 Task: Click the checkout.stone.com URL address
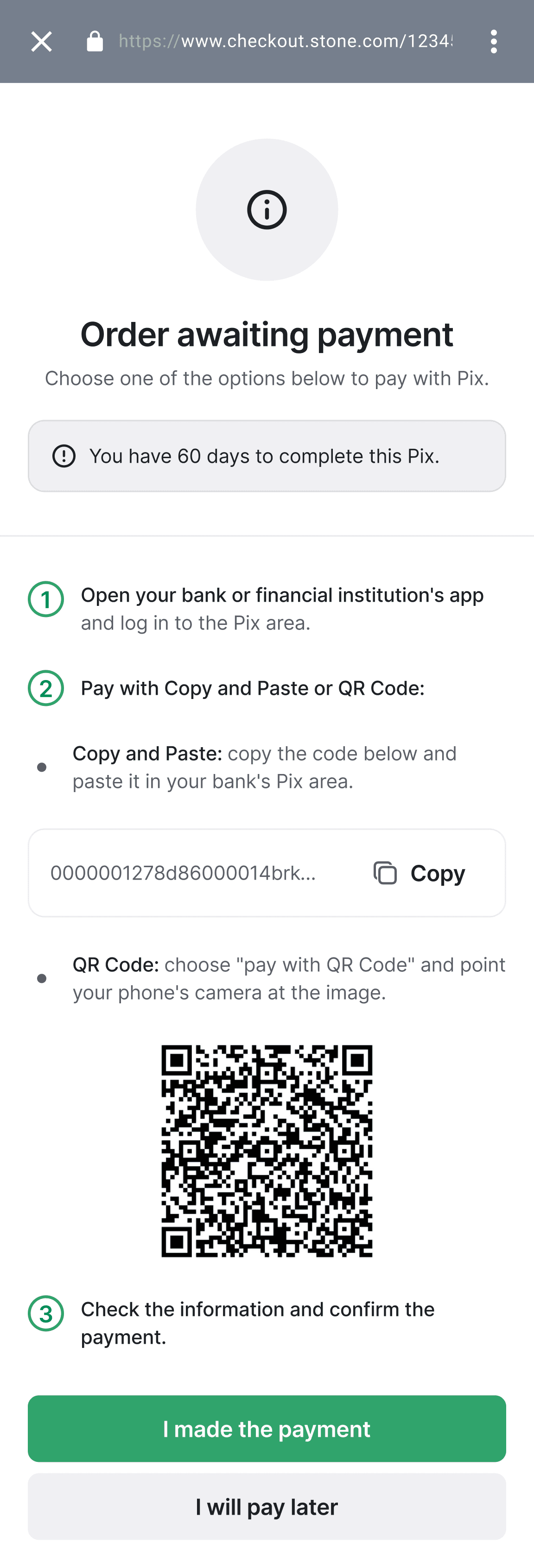click(x=286, y=41)
